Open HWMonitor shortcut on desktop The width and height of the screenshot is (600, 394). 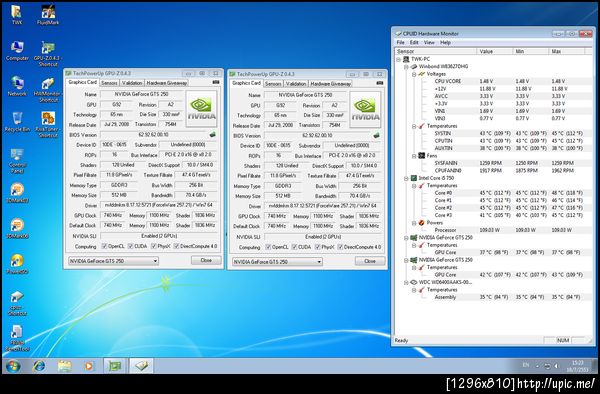48,90
